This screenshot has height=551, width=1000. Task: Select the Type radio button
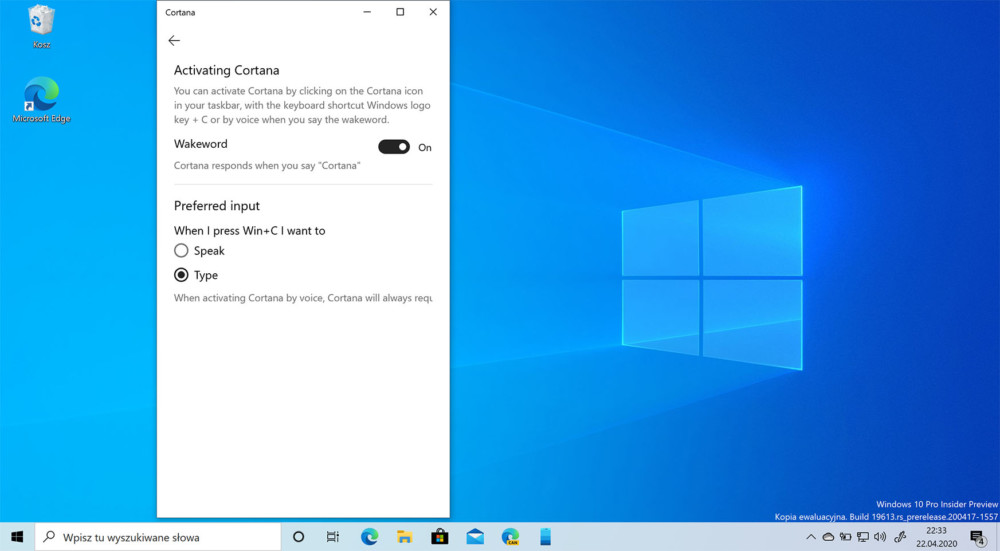click(x=181, y=275)
